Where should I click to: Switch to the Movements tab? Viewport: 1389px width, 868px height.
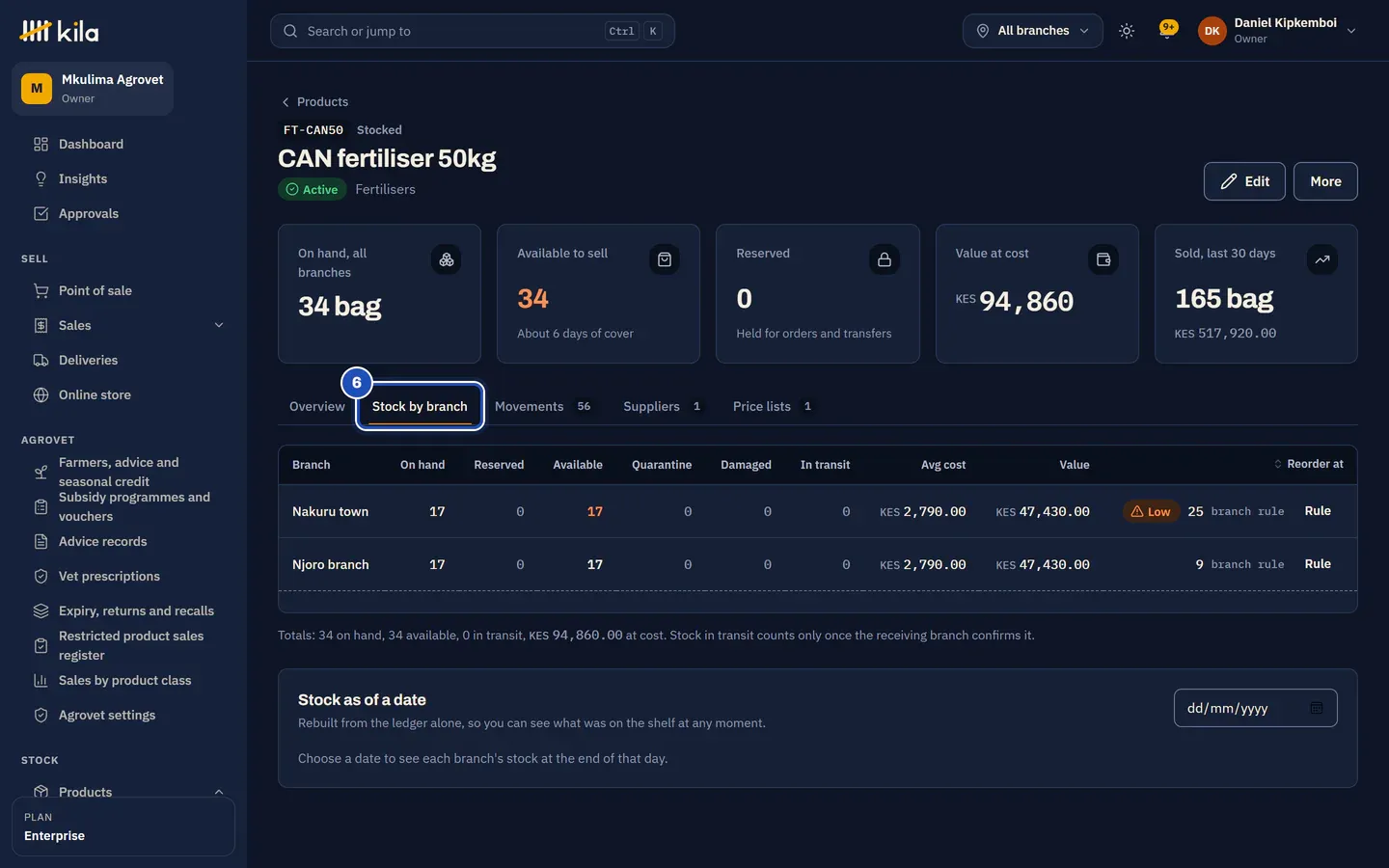point(543,407)
